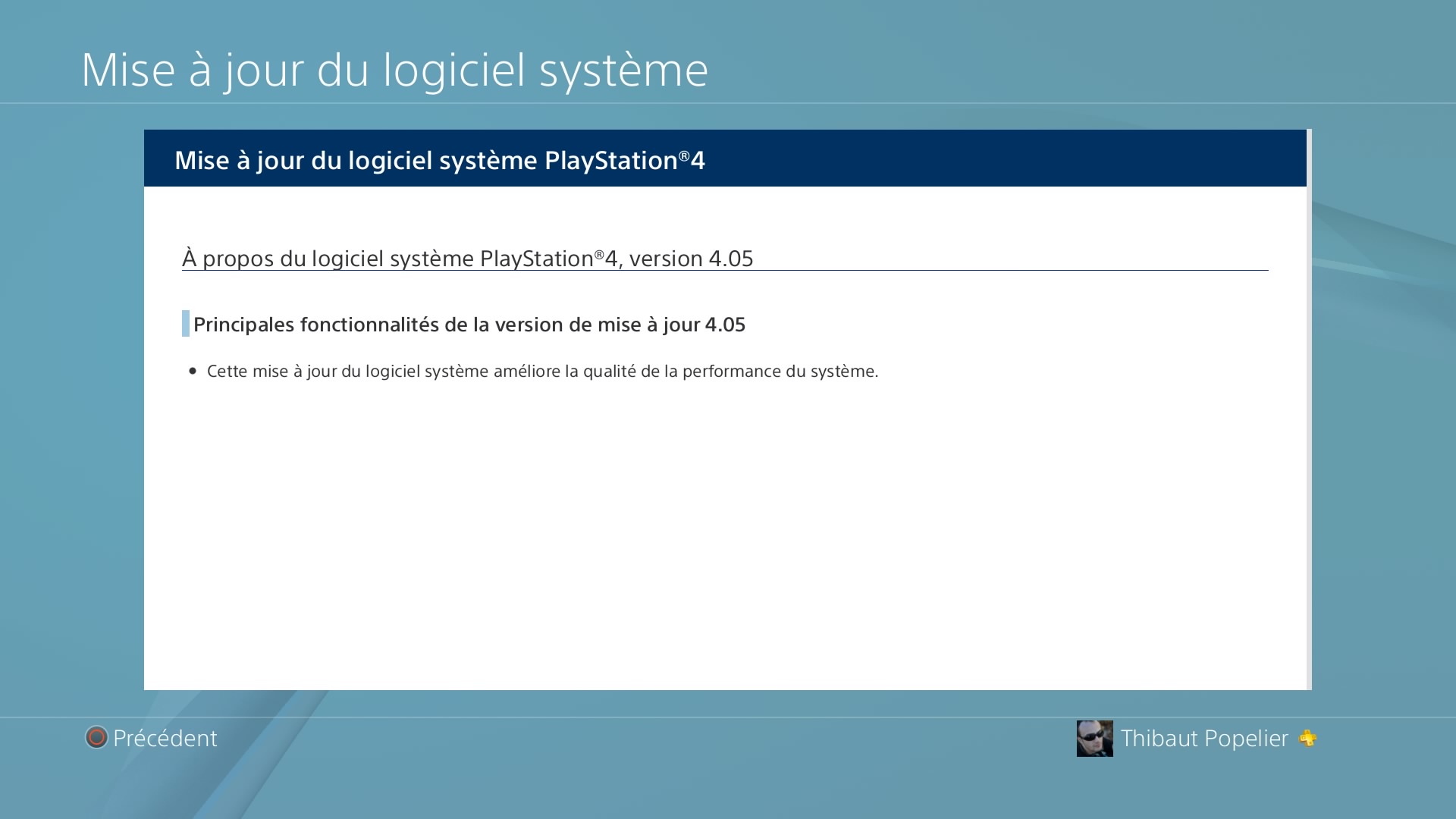Select the bullet text Cette mise à jour du logiciel système améliore
The image size is (1456, 819).
point(542,371)
